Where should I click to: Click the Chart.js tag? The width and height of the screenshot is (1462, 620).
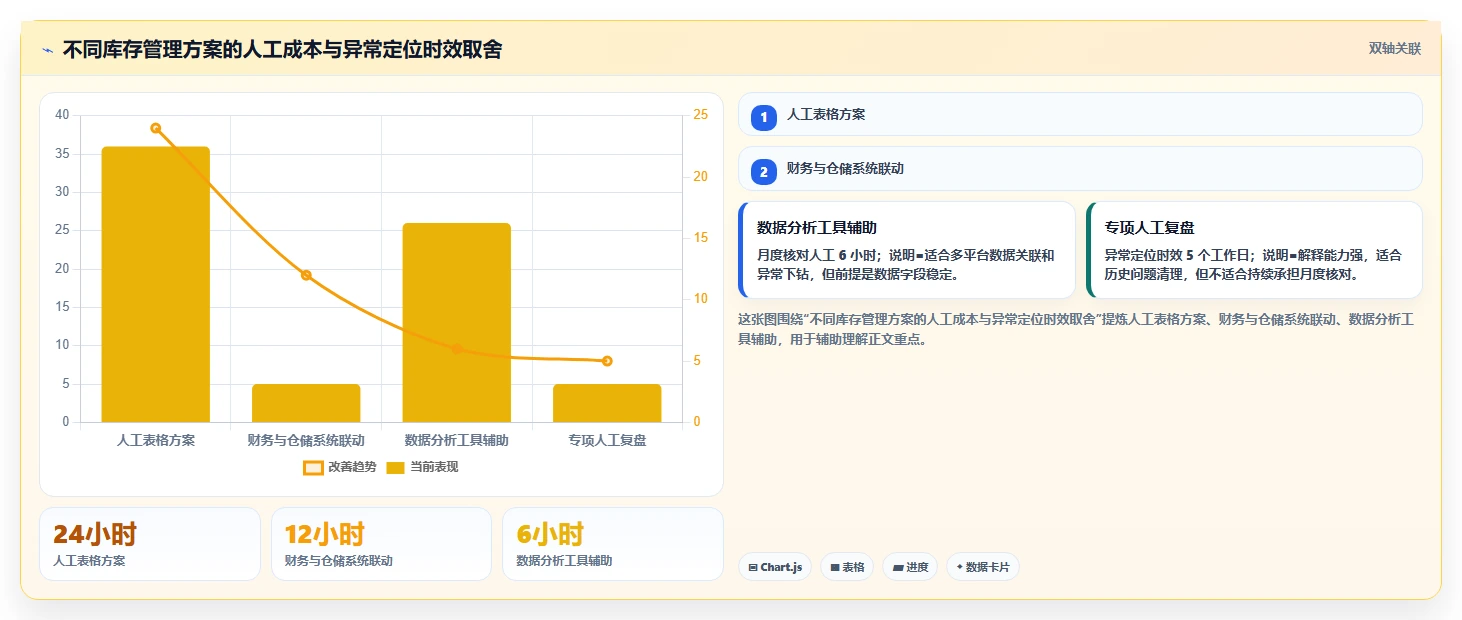[x=775, y=567]
